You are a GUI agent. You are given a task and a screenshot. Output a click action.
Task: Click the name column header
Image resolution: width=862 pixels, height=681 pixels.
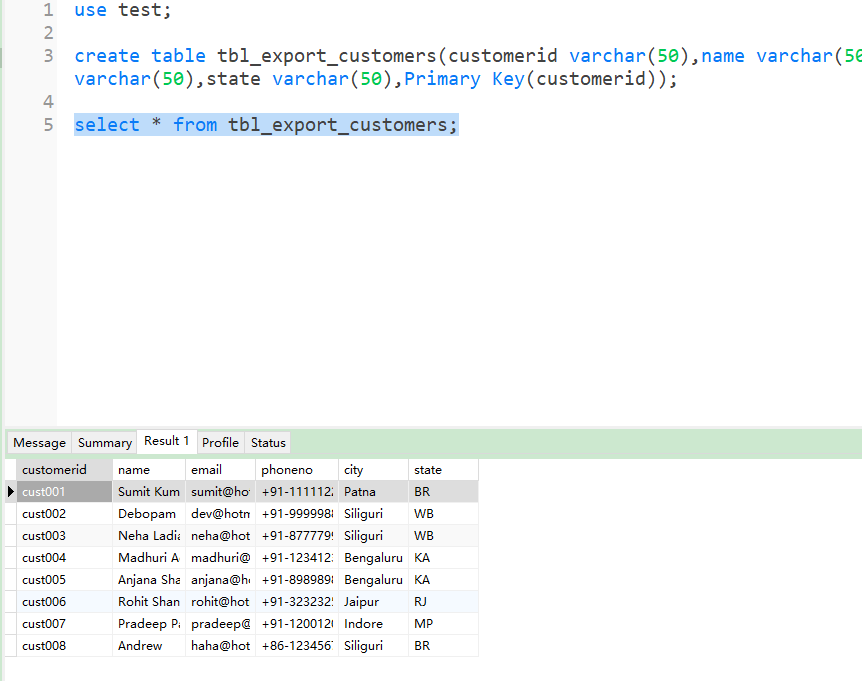click(x=148, y=470)
